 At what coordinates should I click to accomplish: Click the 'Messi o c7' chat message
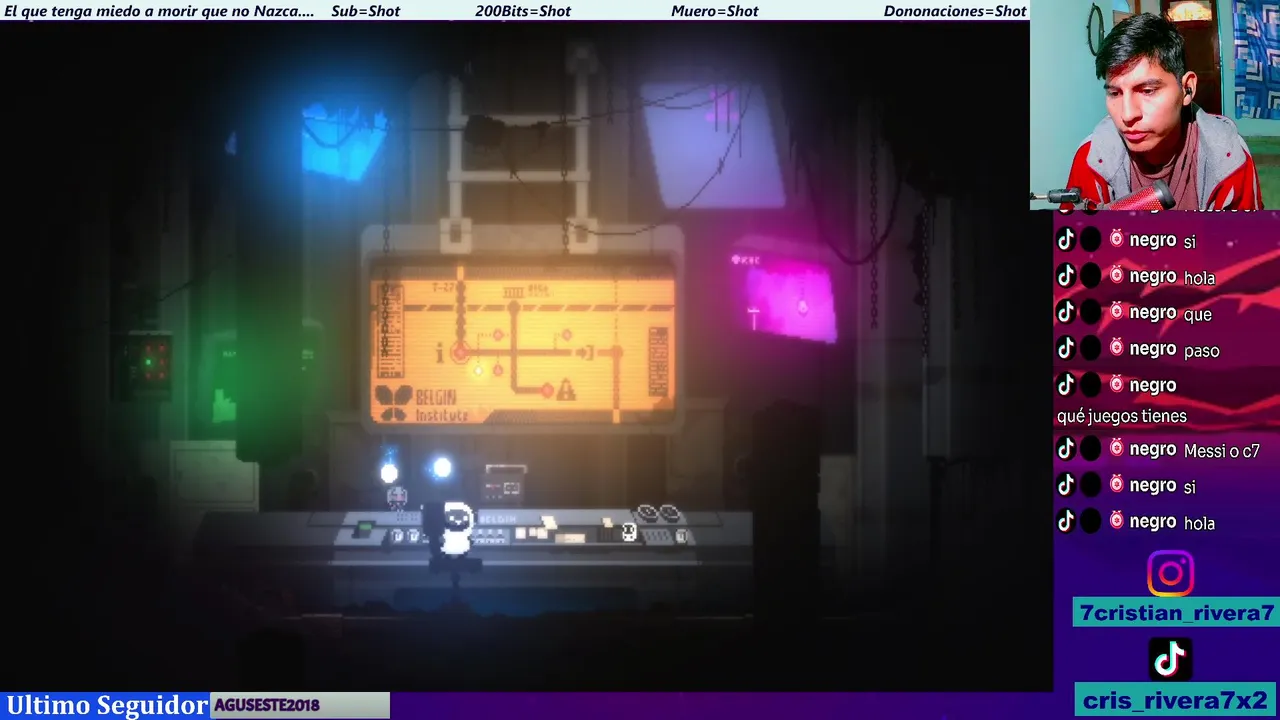click(1221, 451)
